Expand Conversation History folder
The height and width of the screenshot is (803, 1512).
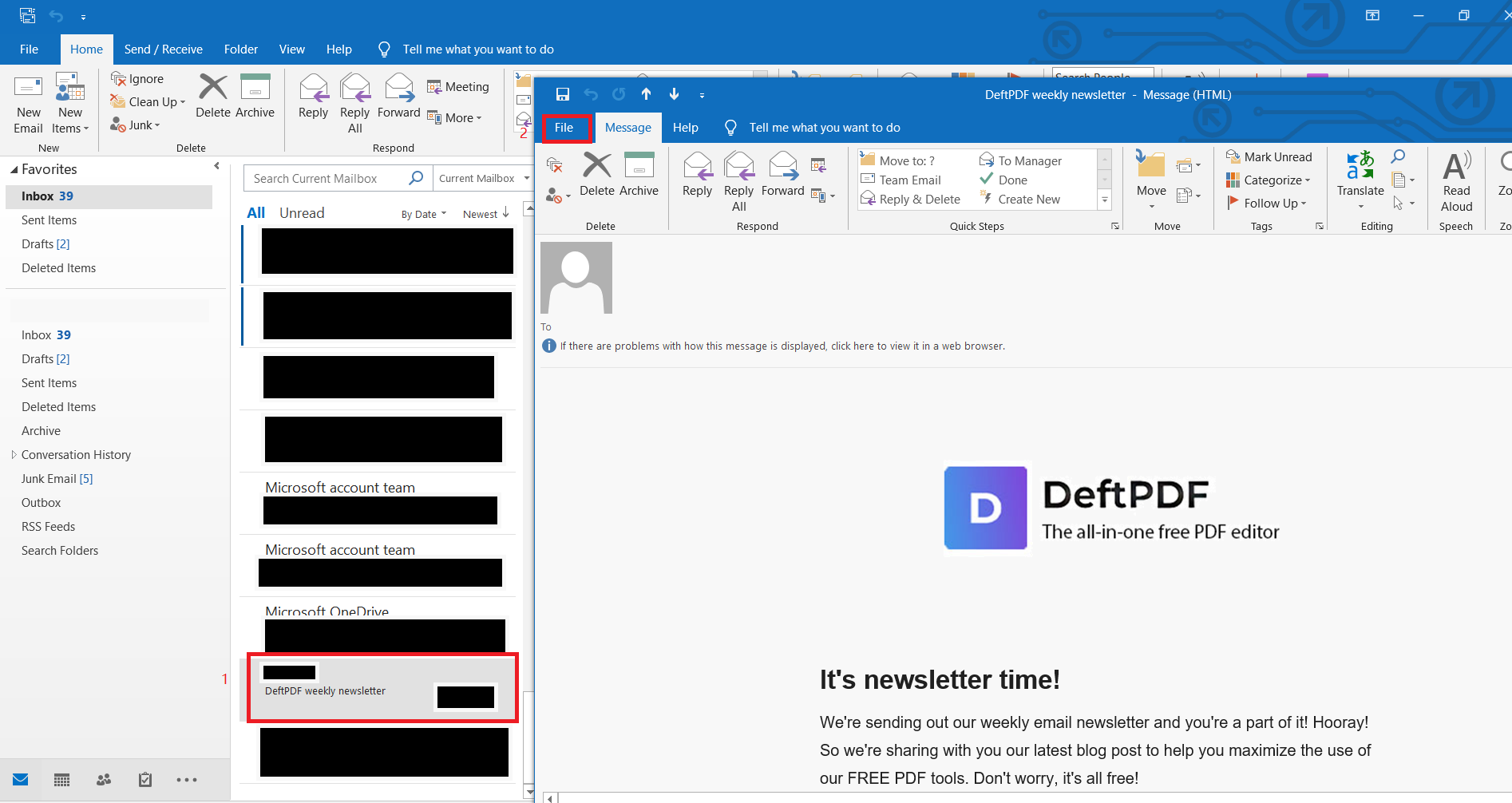point(14,454)
